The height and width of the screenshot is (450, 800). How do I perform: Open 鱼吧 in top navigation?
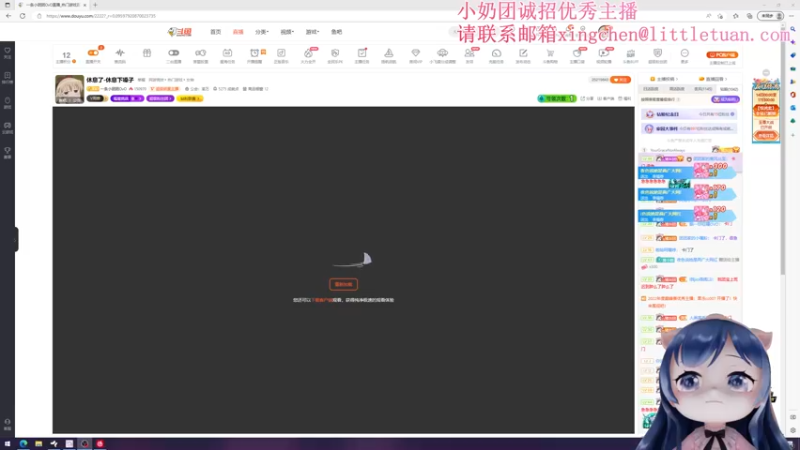tap(337, 32)
